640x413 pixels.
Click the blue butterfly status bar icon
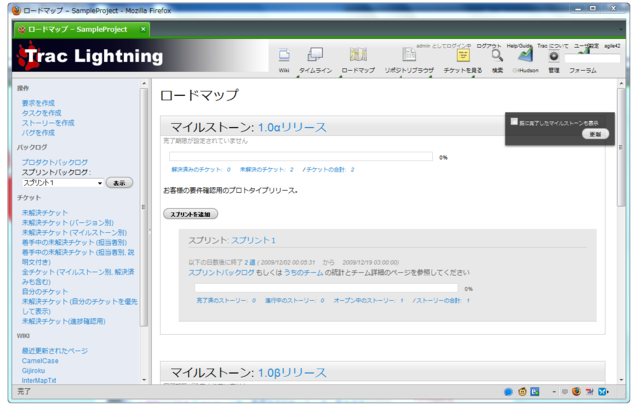point(603,392)
